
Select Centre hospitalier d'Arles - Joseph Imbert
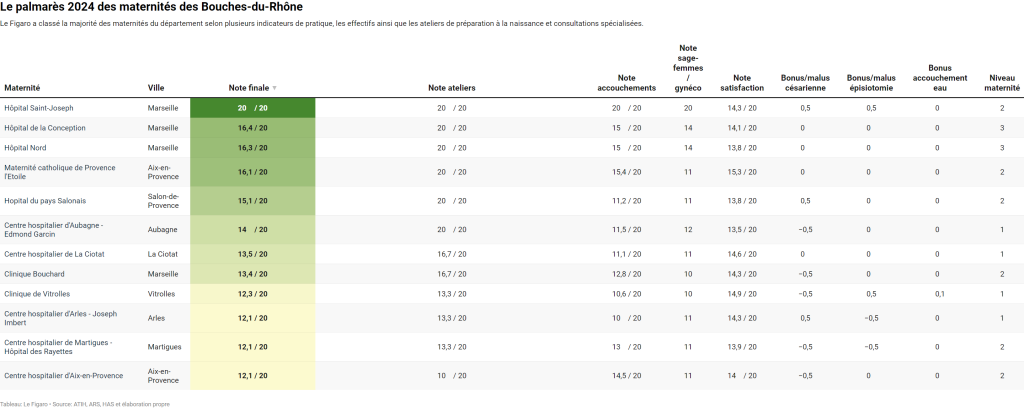(x=61, y=318)
